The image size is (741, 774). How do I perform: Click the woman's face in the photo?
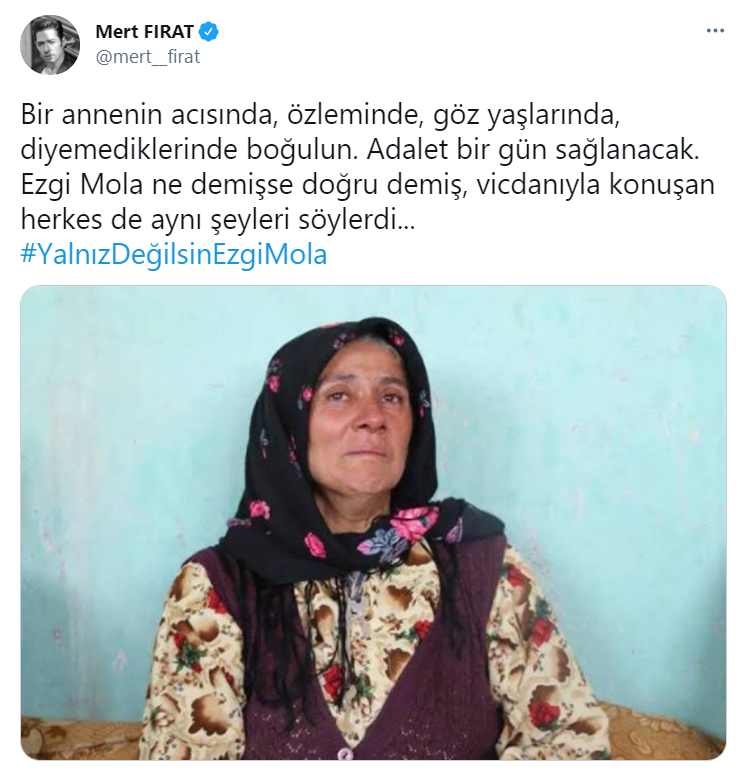tap(363, 420)
